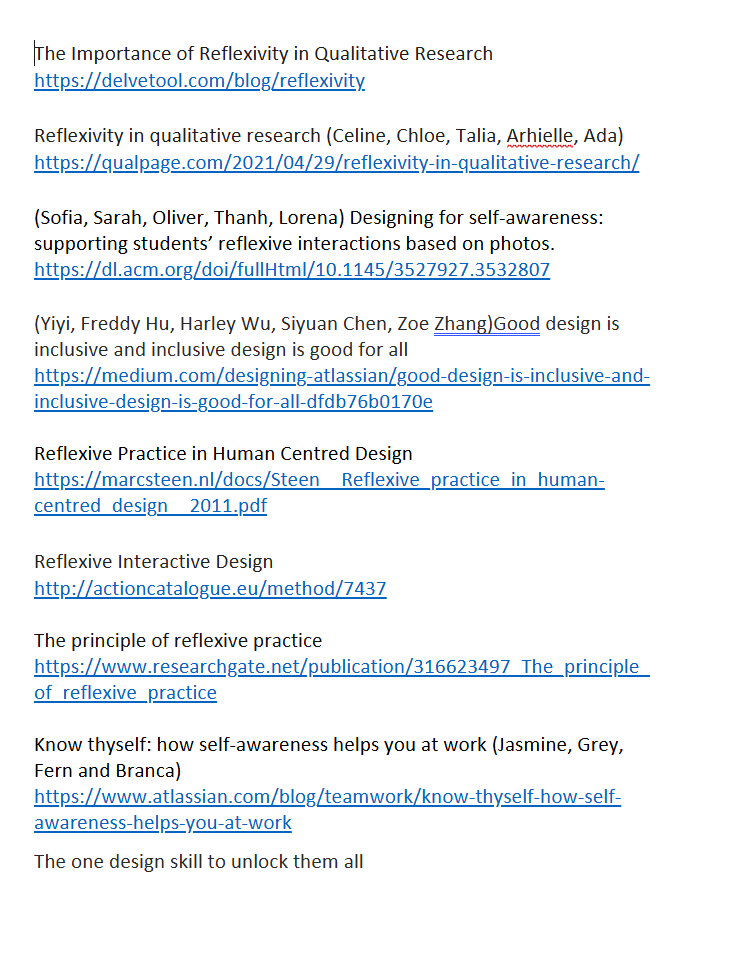Visit the actioncatalogue.eu method link
Image resolution: width=730 pixels, height=956 pixels.
(x=210, y=589)
